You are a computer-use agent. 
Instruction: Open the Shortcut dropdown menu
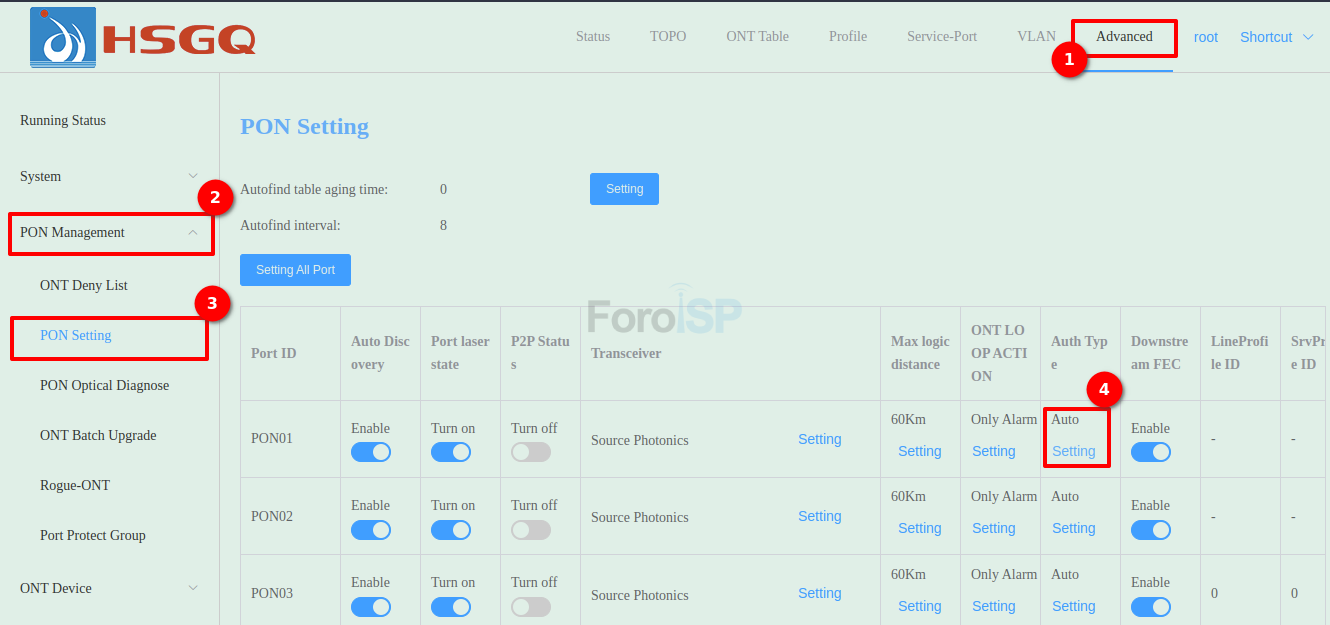coord(1277,37)
